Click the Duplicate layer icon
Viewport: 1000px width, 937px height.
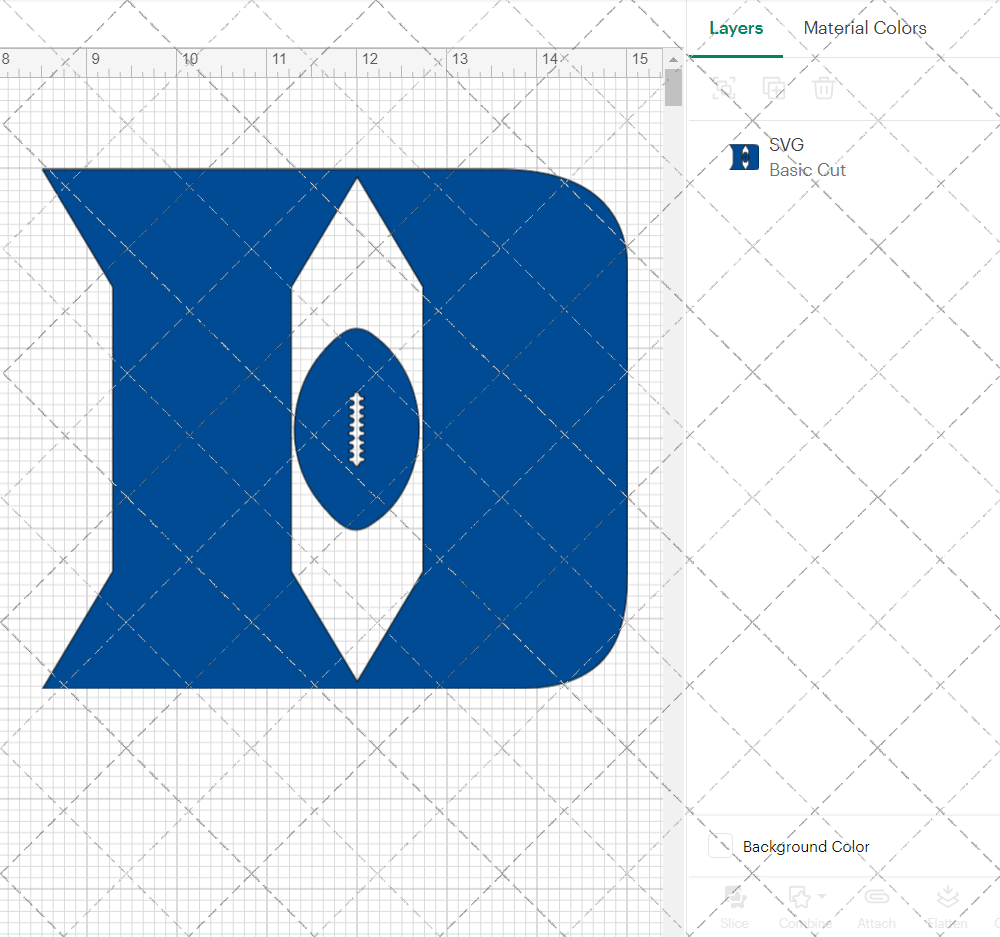pyautogui.click(x=774, y=88)
